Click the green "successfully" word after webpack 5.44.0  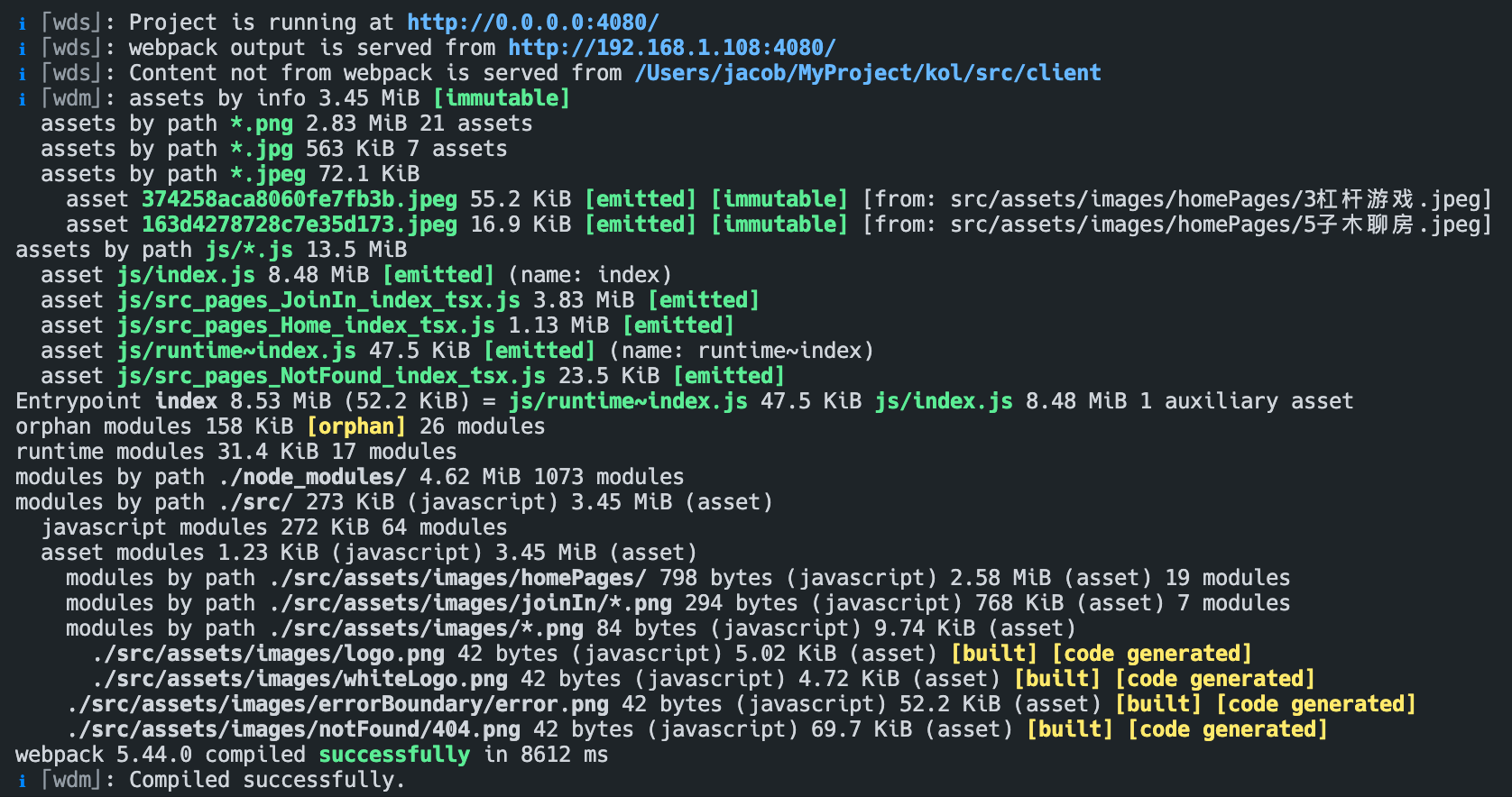coord(394,755)
